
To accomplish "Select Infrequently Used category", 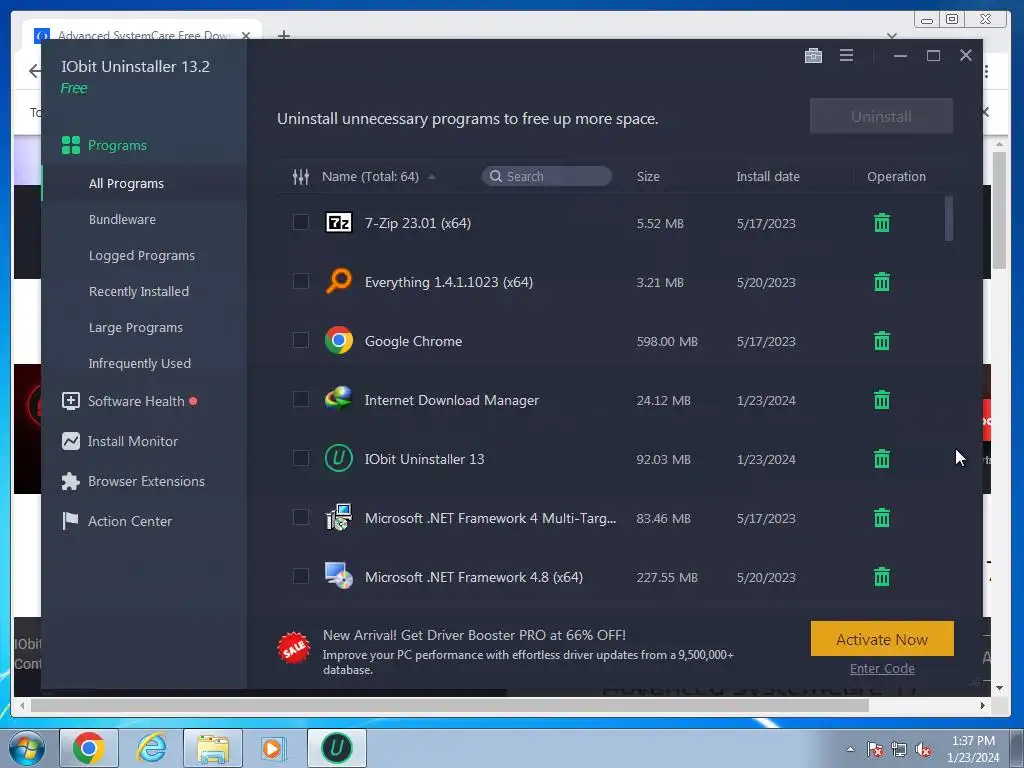I will (x=140, y=363).
